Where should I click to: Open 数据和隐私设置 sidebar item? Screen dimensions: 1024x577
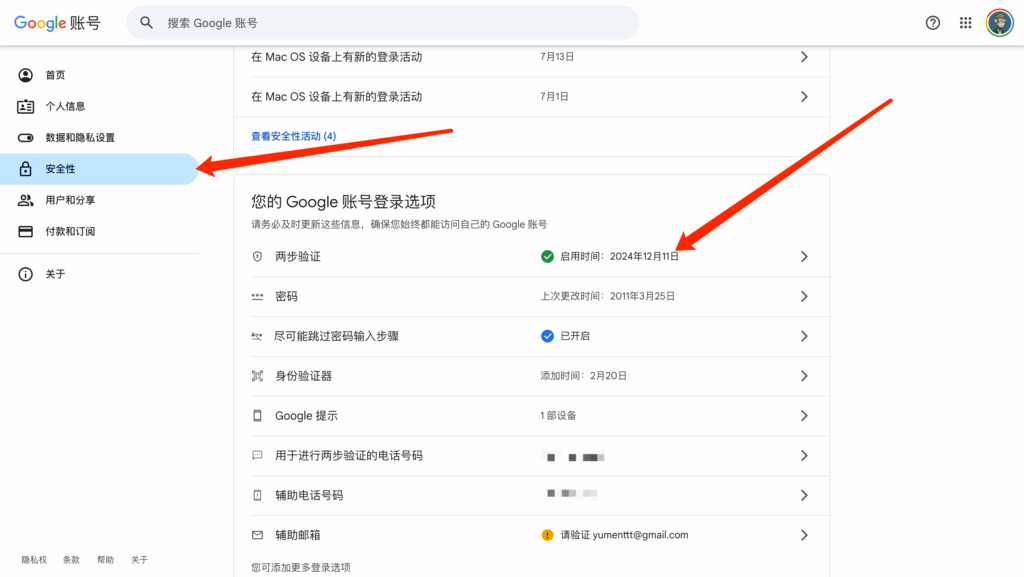[99, 138]
